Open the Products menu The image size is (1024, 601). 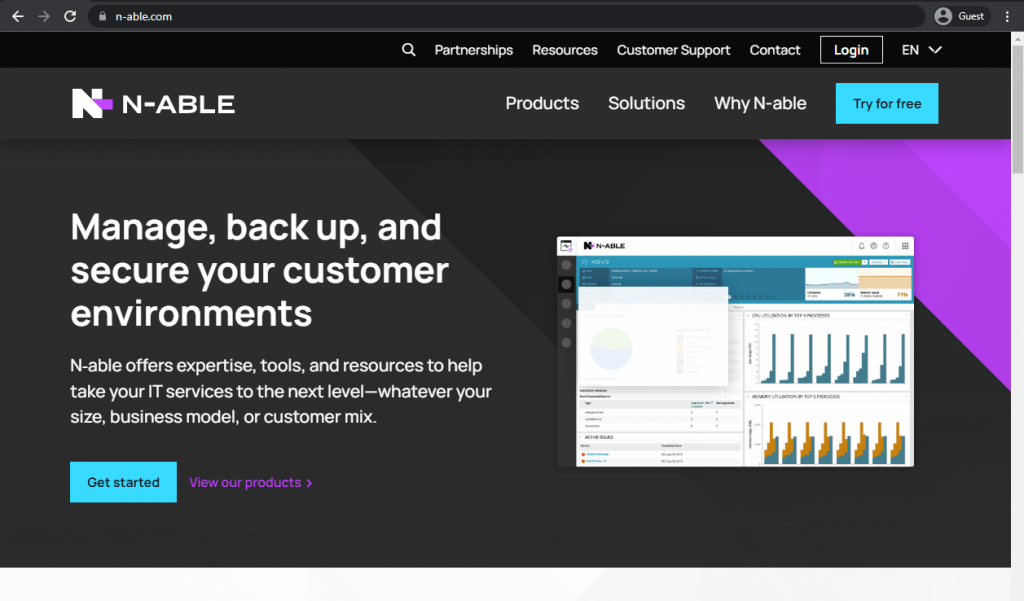(542, 103)
